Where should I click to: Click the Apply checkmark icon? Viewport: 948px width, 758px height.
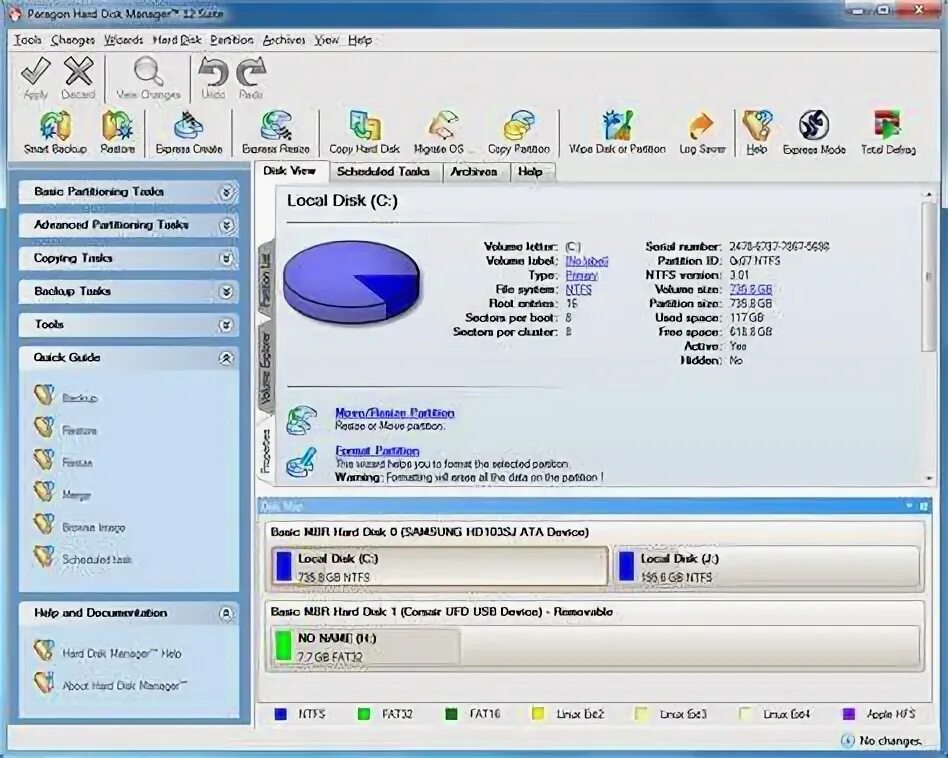pos(36,73)
